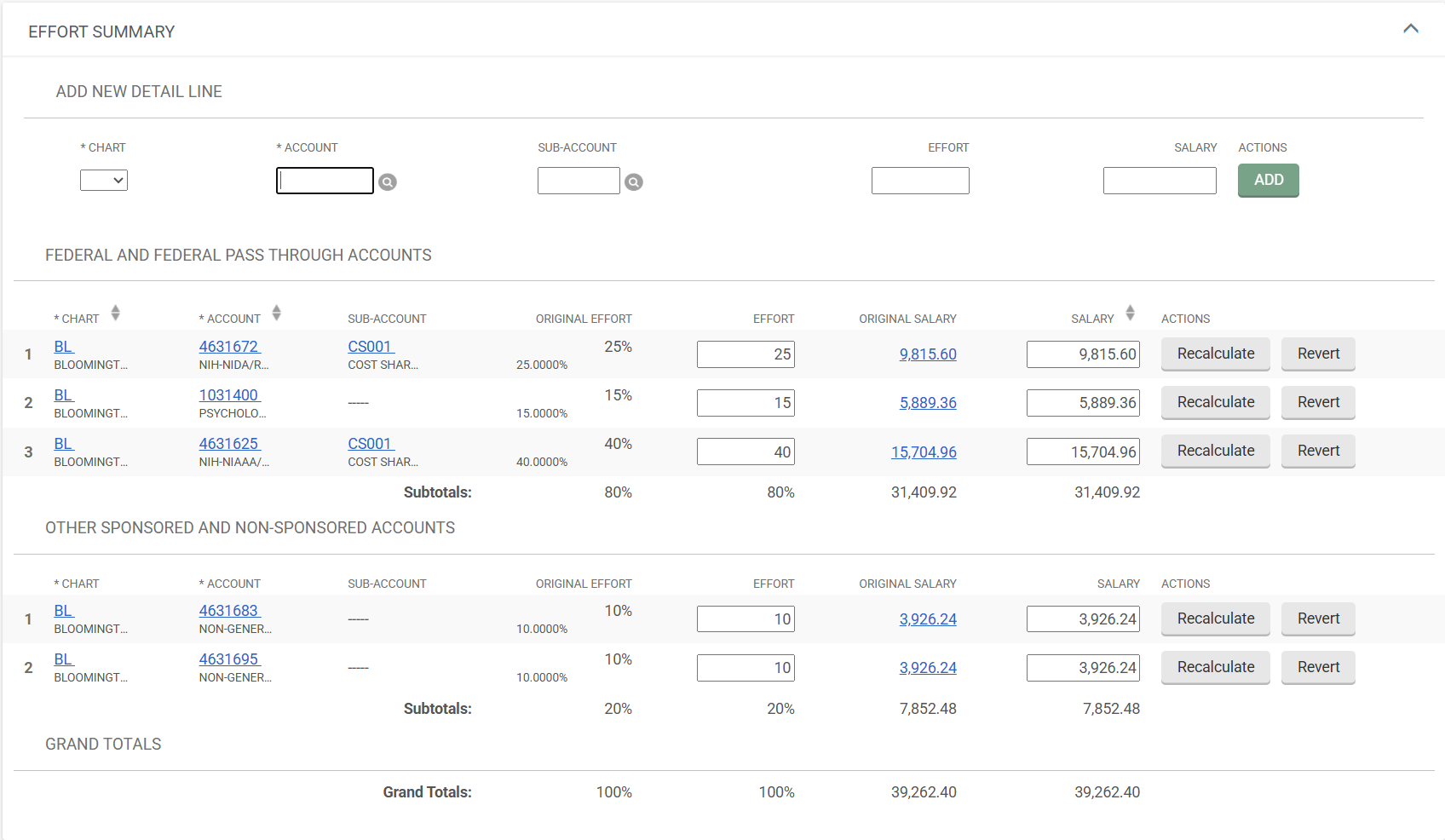Revert account 1031400 row
The width and height of the screenshot is (1445, 840).
[1317, 402]
